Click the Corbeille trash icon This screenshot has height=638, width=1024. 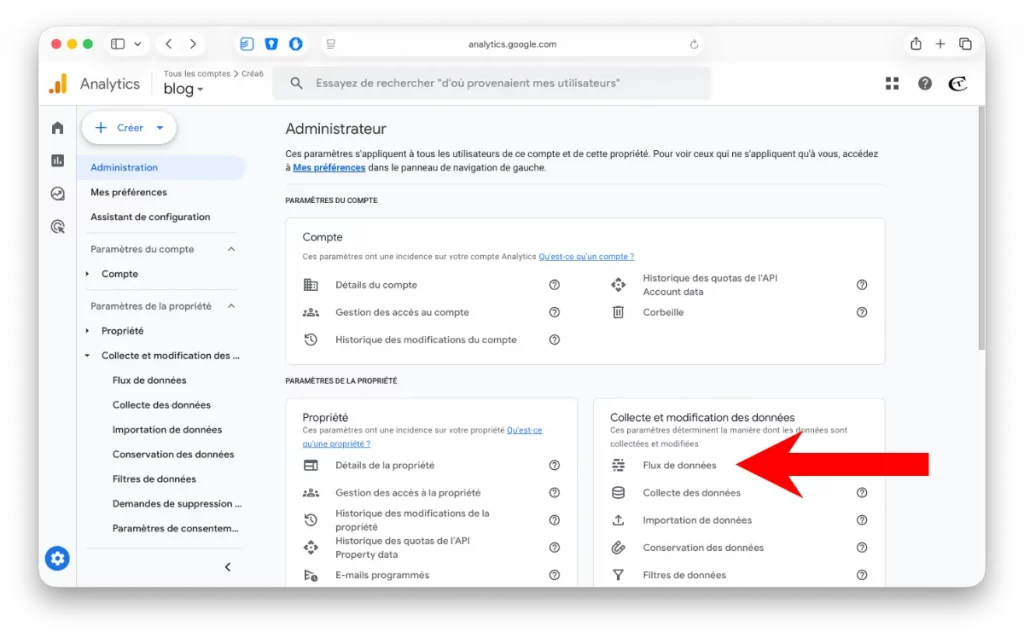618,312
